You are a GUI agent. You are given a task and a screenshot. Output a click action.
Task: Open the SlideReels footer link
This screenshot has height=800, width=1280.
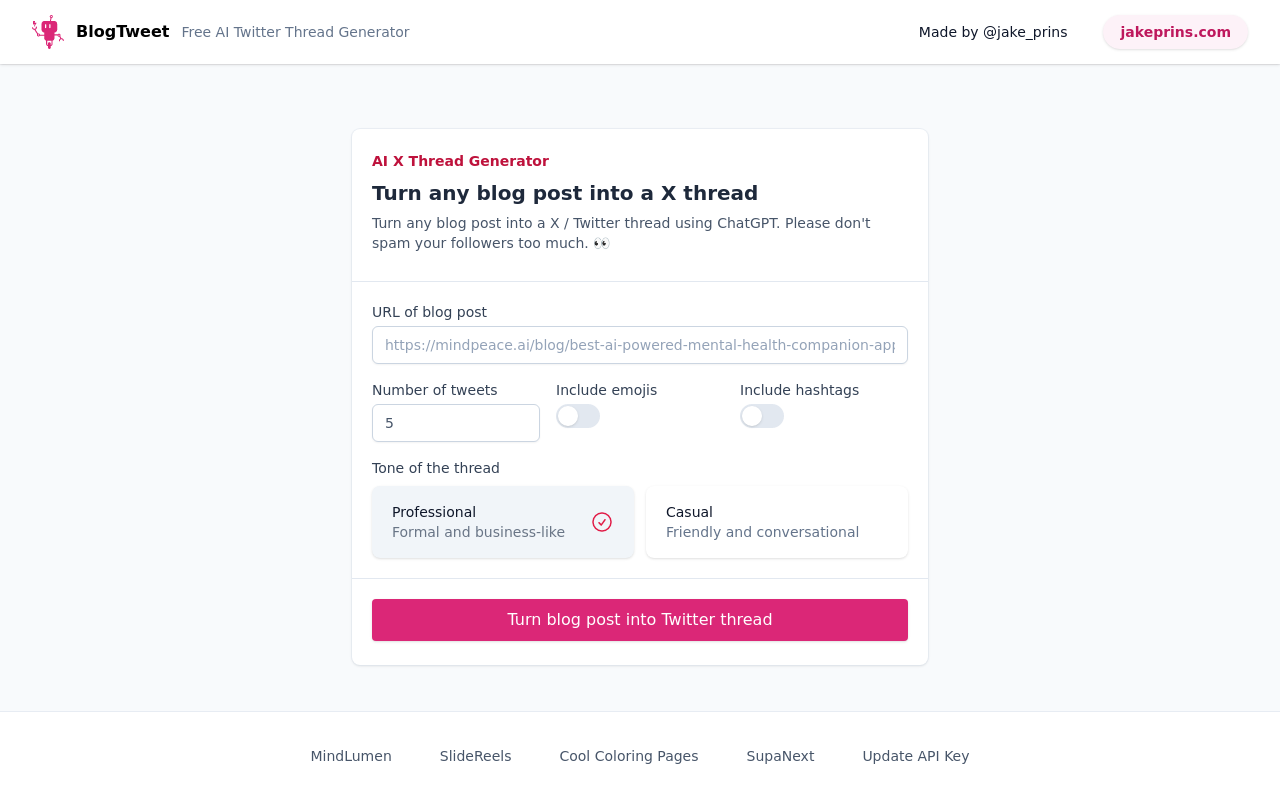pyautogui.click(x=476, y=756)
